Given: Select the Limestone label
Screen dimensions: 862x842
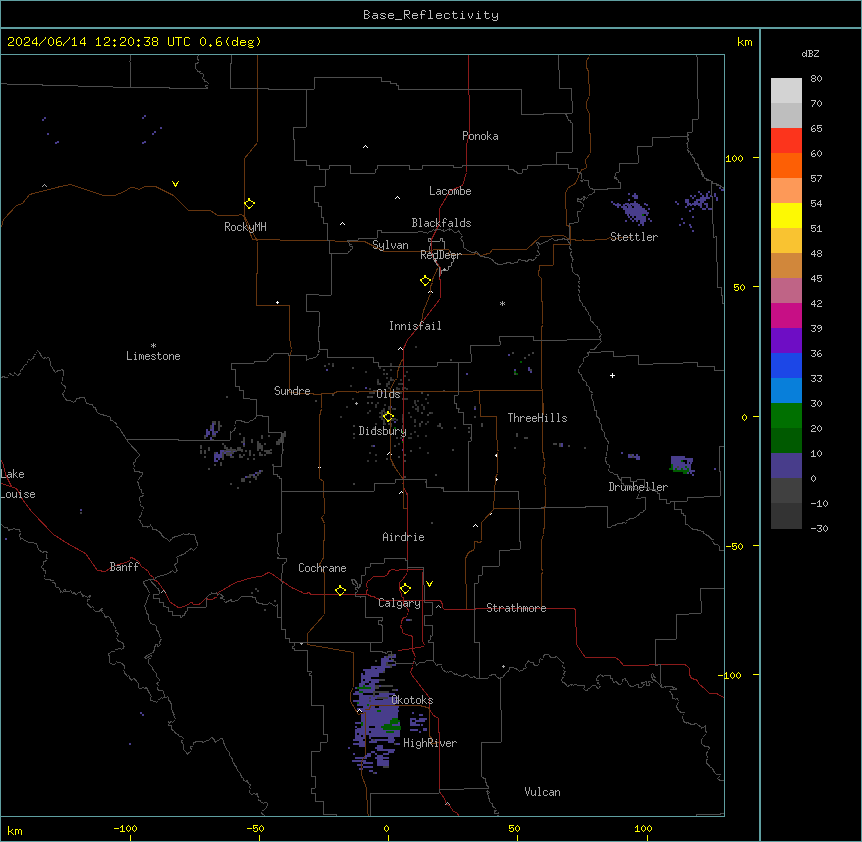Looking at the screenshot, I should coord(153,356).
